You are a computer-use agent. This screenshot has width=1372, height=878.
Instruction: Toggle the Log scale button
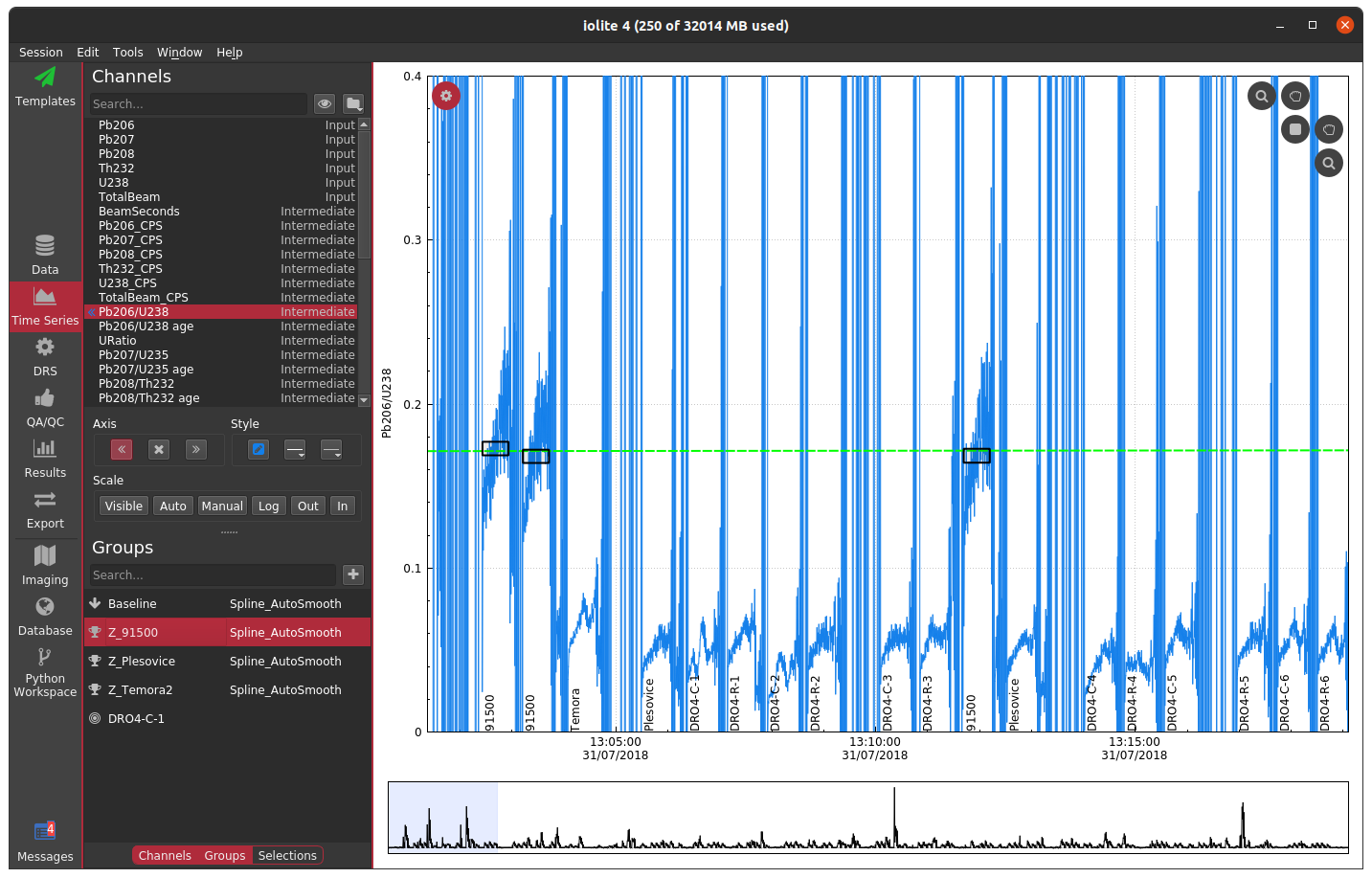pyautogui.click(x=269, y=506)
